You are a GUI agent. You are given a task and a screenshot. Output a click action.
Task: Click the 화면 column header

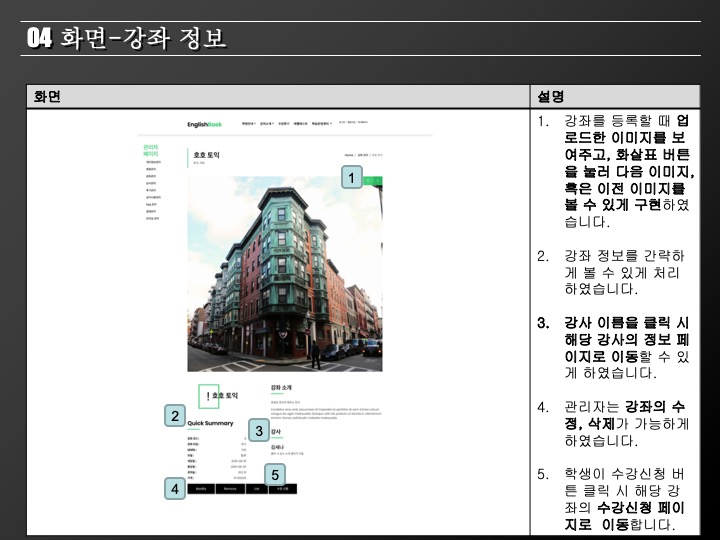click(47, 96)
